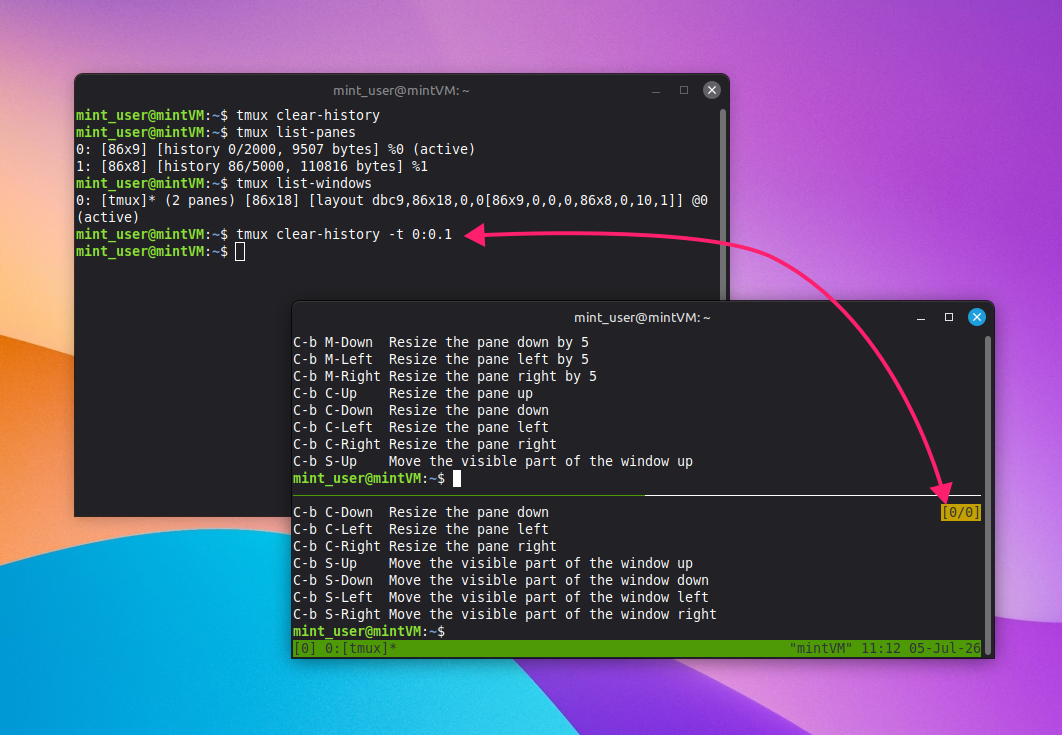This screenshot has height=735, width=1062.
Task: Click 'C-b S-Left Move the visible part' line
Action: pos(501,597)
